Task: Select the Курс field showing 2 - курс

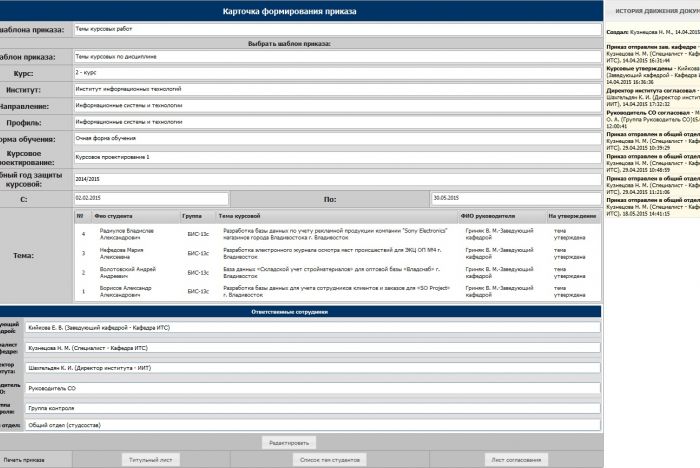Action: pyautogui.click(x=336, y=73)
